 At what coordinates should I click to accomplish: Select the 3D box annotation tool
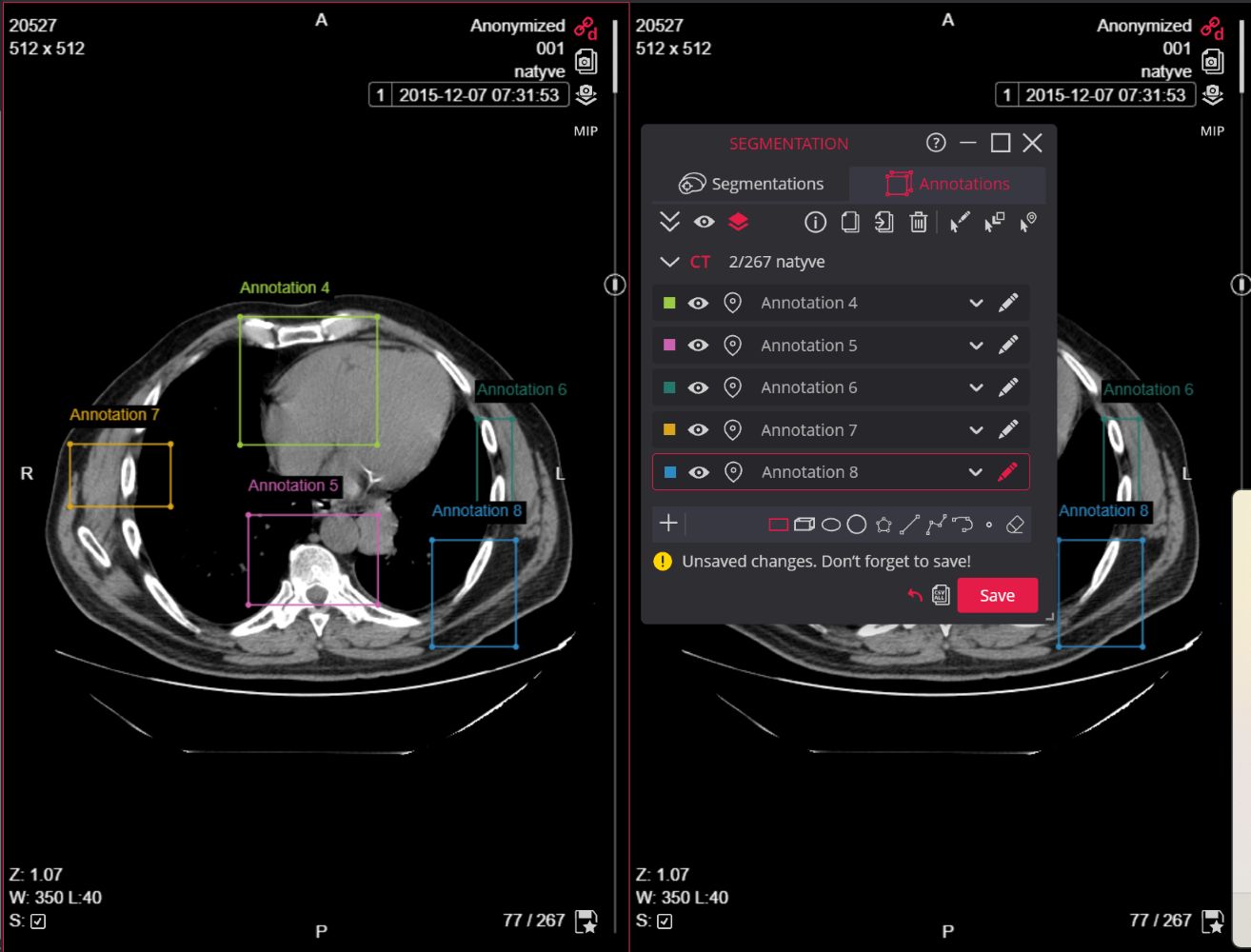click(804, 525)
